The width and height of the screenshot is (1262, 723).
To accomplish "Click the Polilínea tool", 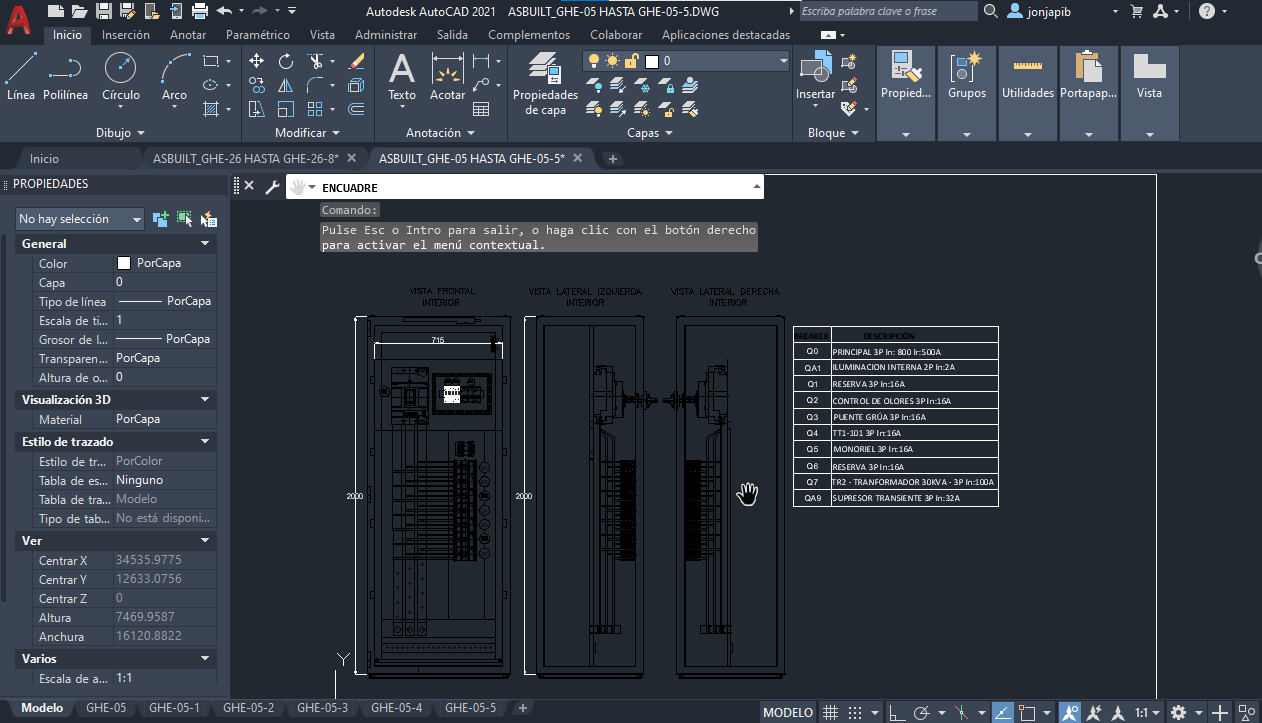I will [65, 77].
